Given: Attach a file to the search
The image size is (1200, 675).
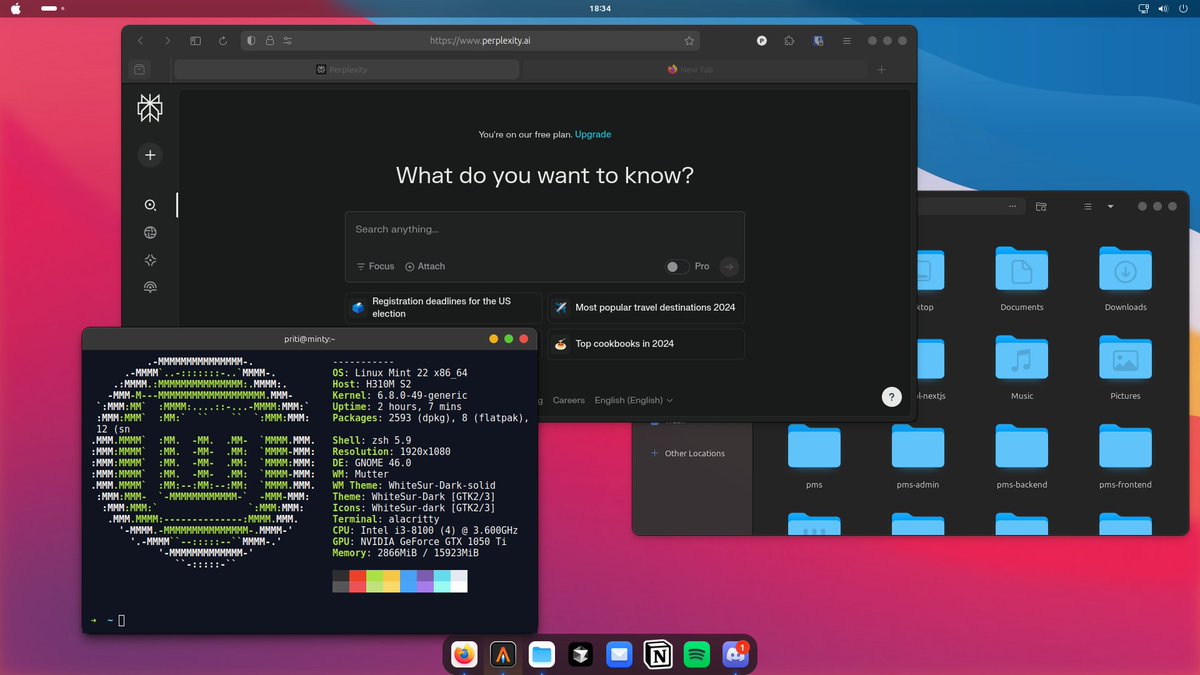Looking at the screenshot, I should (425, 266).
